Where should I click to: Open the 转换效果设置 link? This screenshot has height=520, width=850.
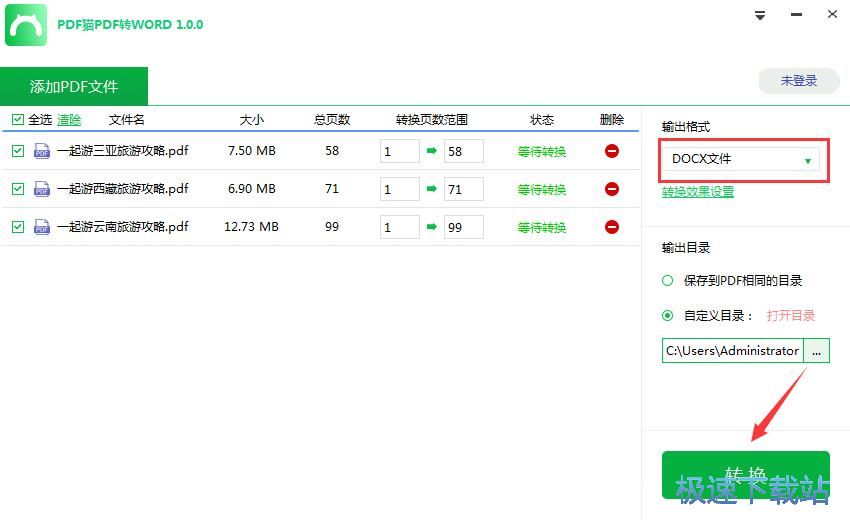click(698, 192)
